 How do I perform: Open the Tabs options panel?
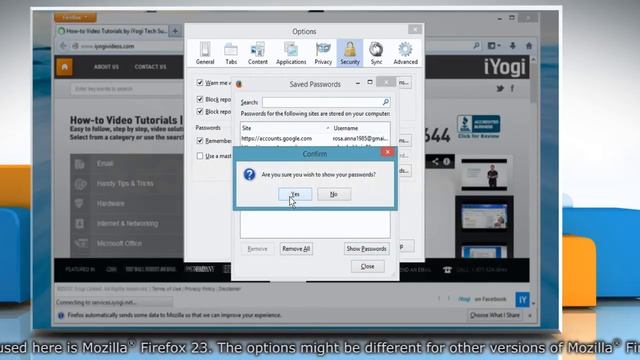coord(231,53)
